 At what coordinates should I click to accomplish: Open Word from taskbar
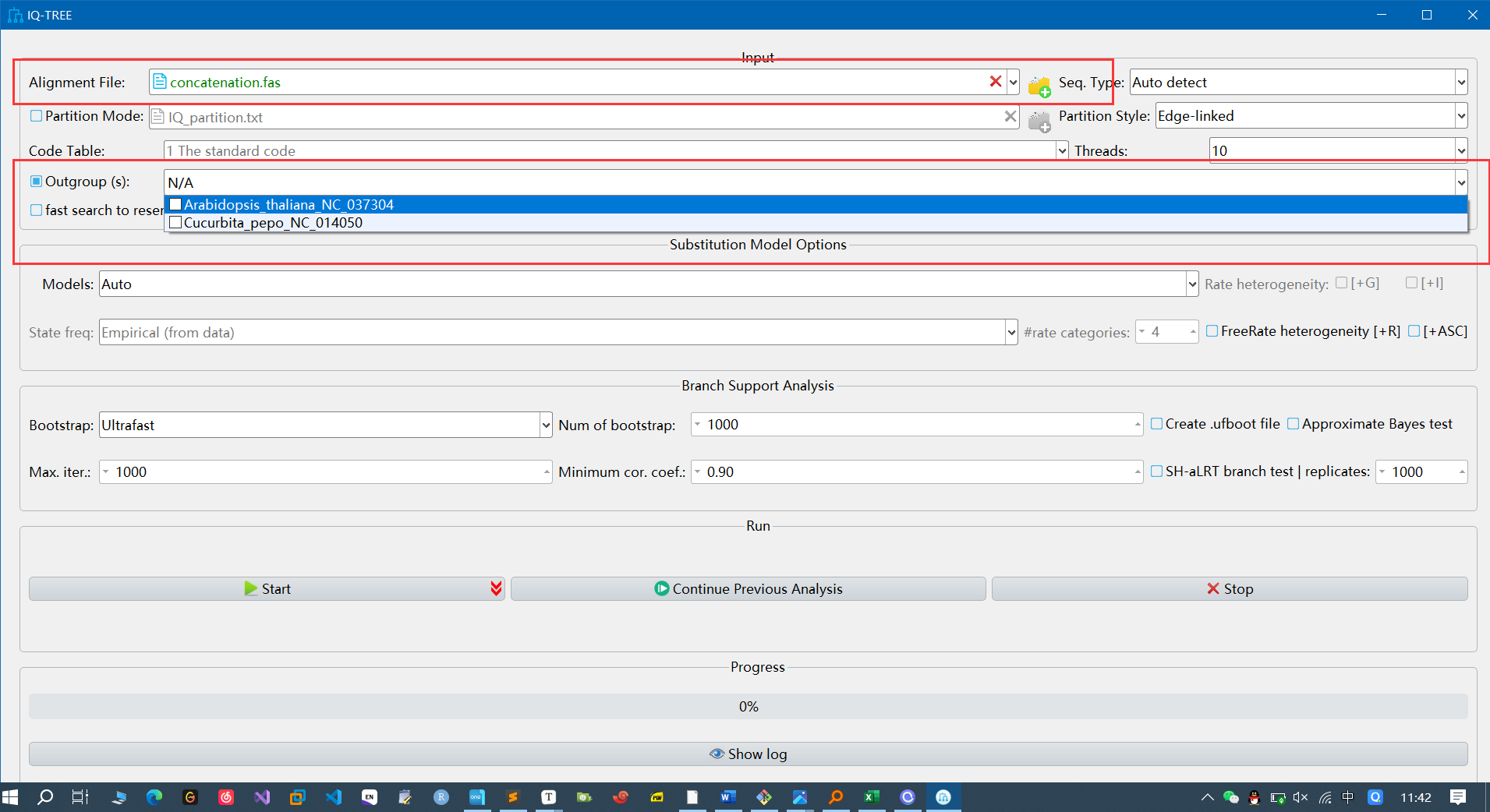(x=728, y=796)
